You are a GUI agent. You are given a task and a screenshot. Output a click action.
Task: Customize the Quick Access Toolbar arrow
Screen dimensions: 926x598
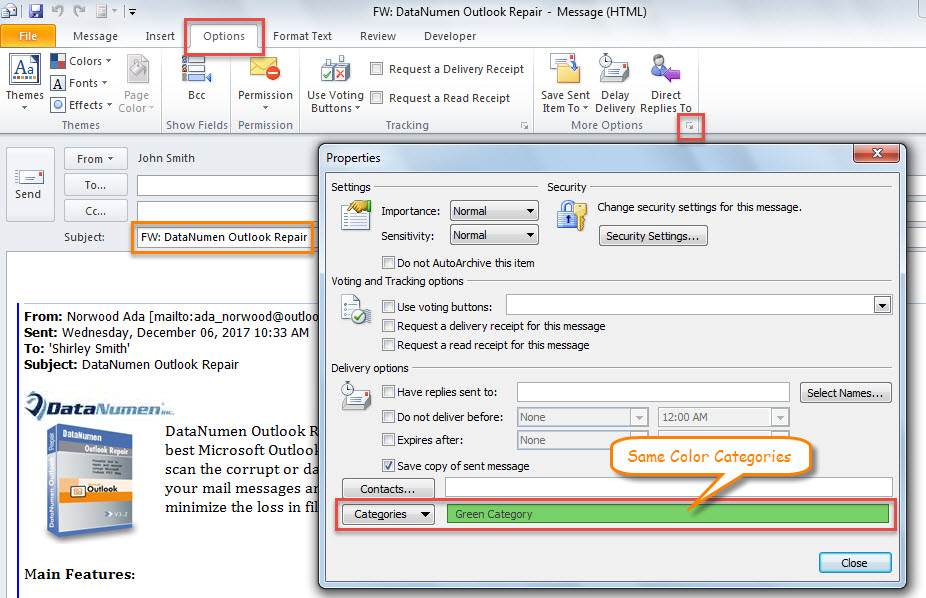[132, 11]
